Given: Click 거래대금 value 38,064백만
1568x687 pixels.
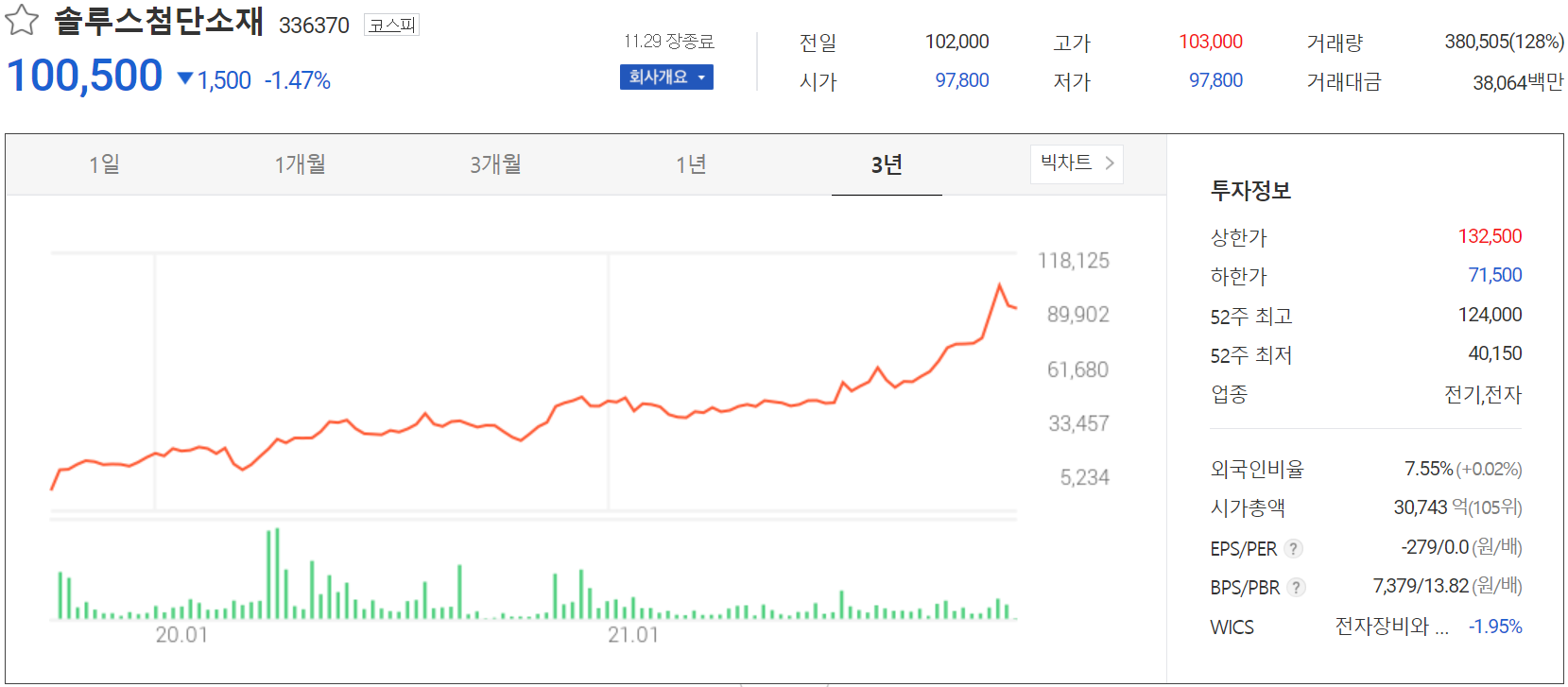Looking at the screenshot, I should (x=1518, y=82).
